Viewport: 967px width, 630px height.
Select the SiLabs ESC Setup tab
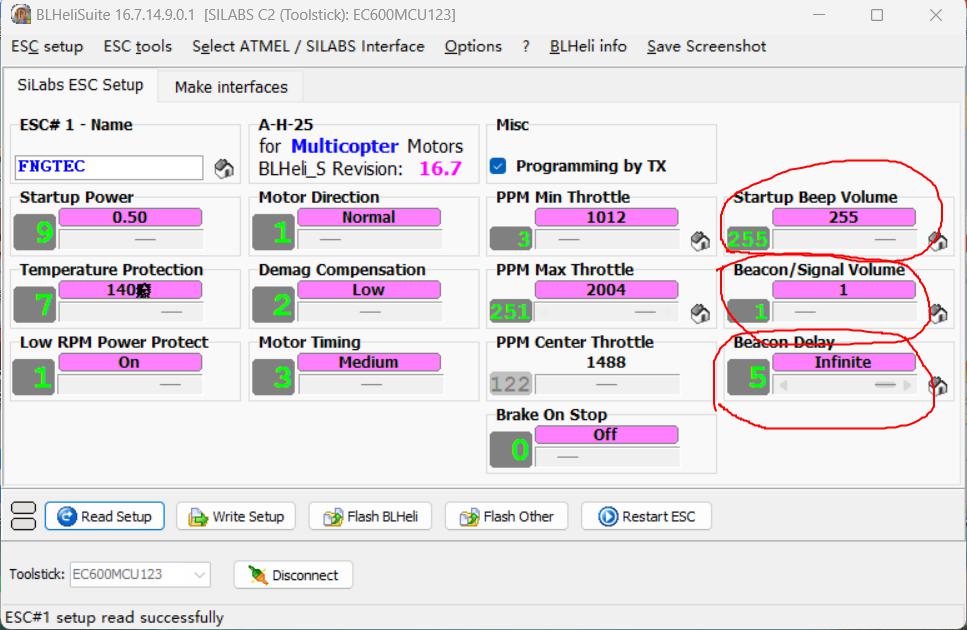point(80,85)
